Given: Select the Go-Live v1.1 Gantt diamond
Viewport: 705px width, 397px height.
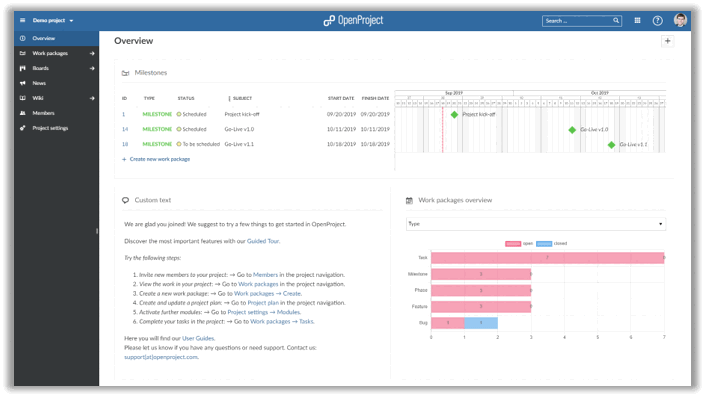Looking at the screenshot, I should pos(611,145).
